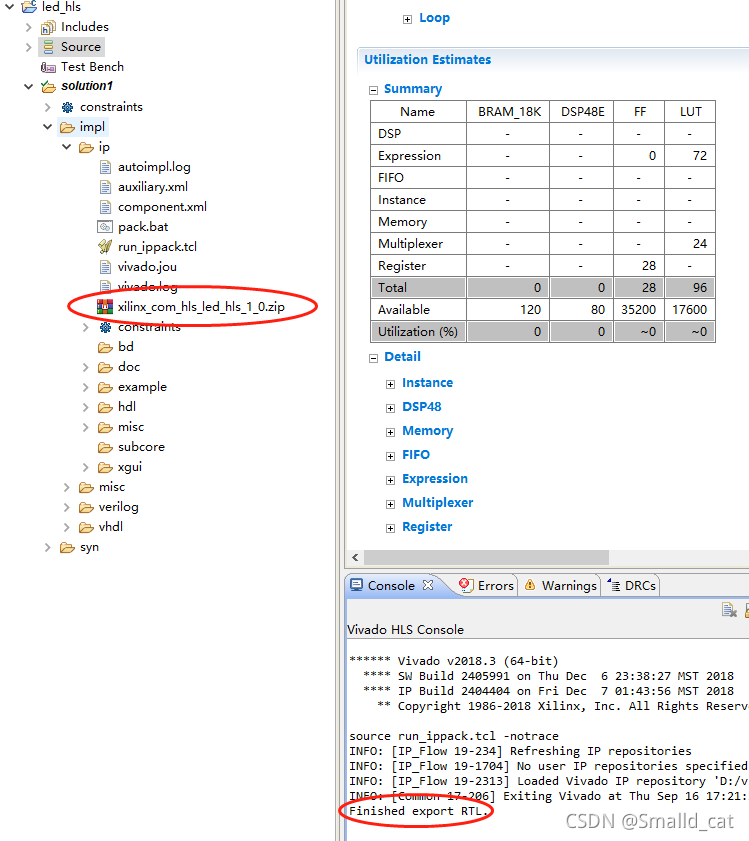Click the Console tab monitor icon
Image resolution: width=749 pixels, height=841 pixels.
tap(356, 585)
